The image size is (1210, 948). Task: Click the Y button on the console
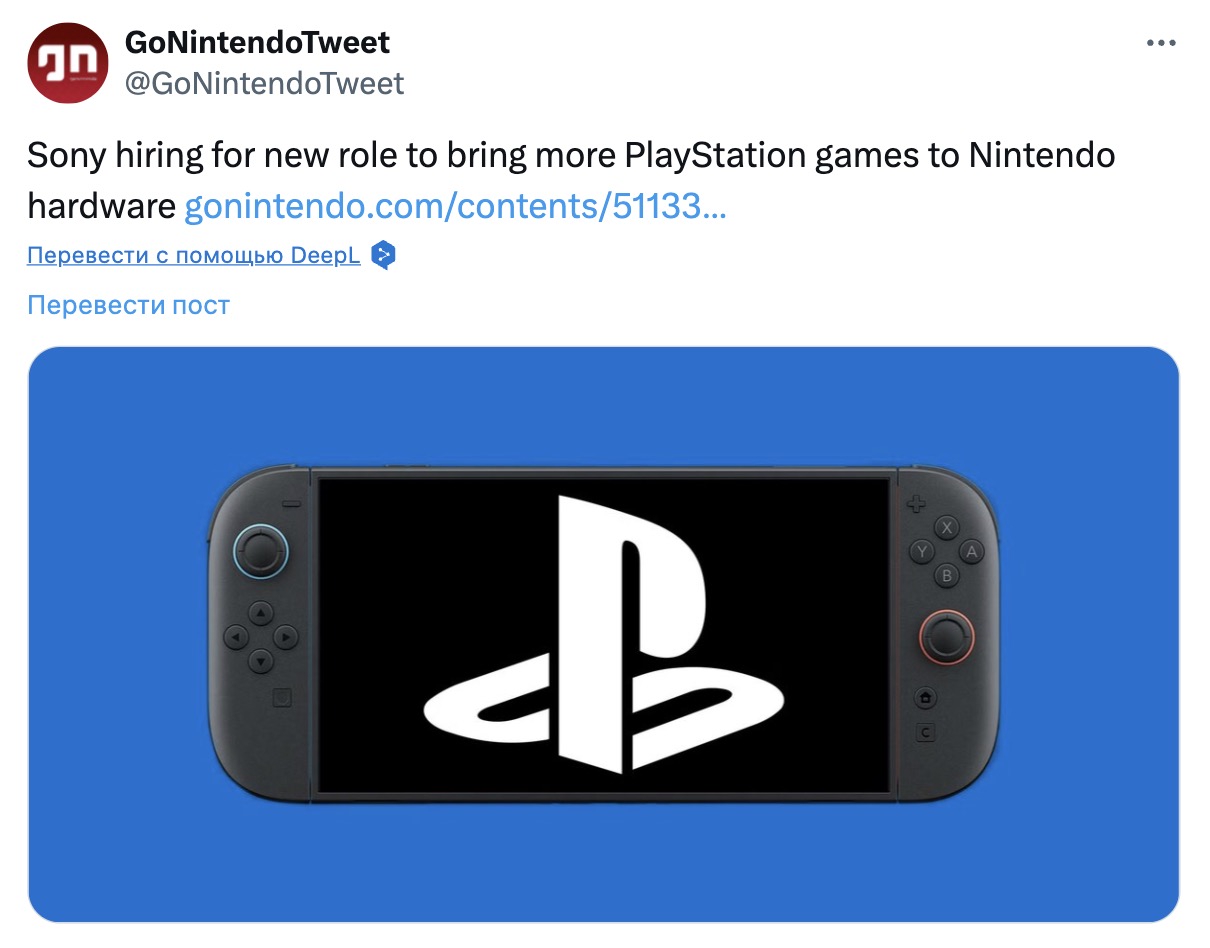(922, 551)
